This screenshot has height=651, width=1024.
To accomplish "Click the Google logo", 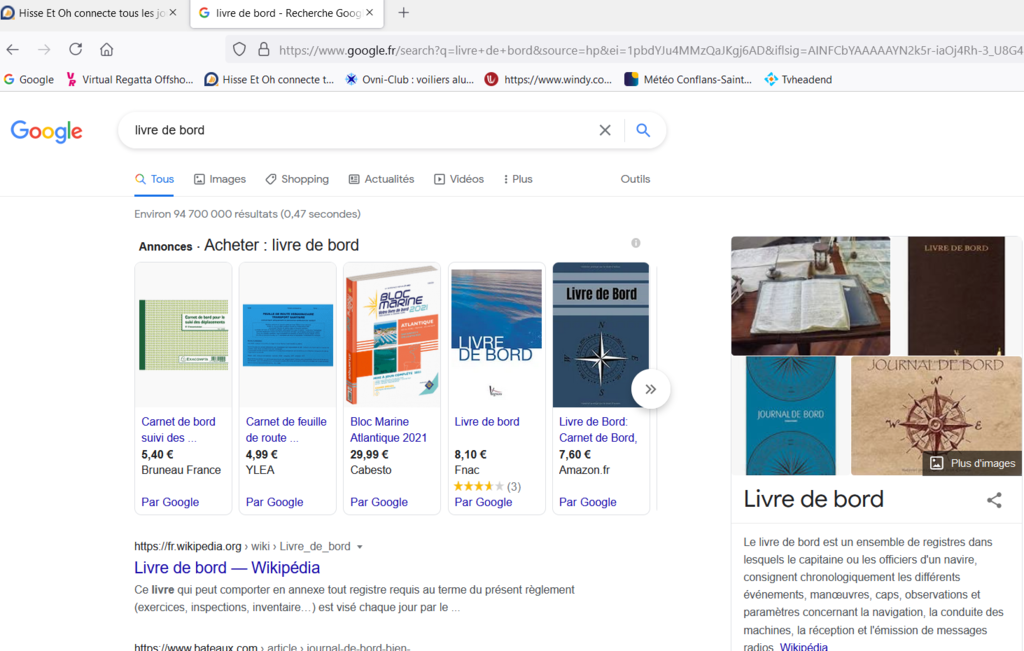I will point(46,131).
